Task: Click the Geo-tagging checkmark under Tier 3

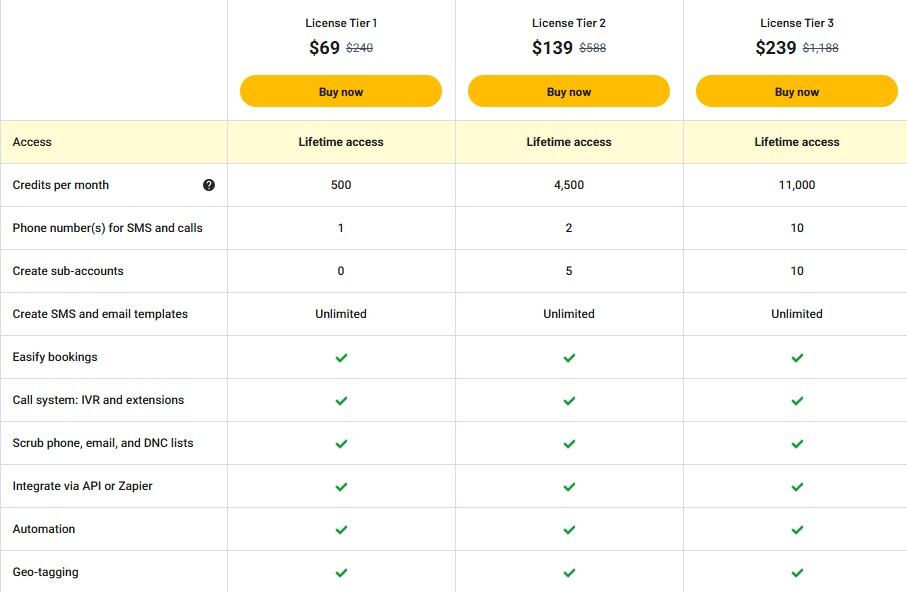Action: tap(797, 572)
